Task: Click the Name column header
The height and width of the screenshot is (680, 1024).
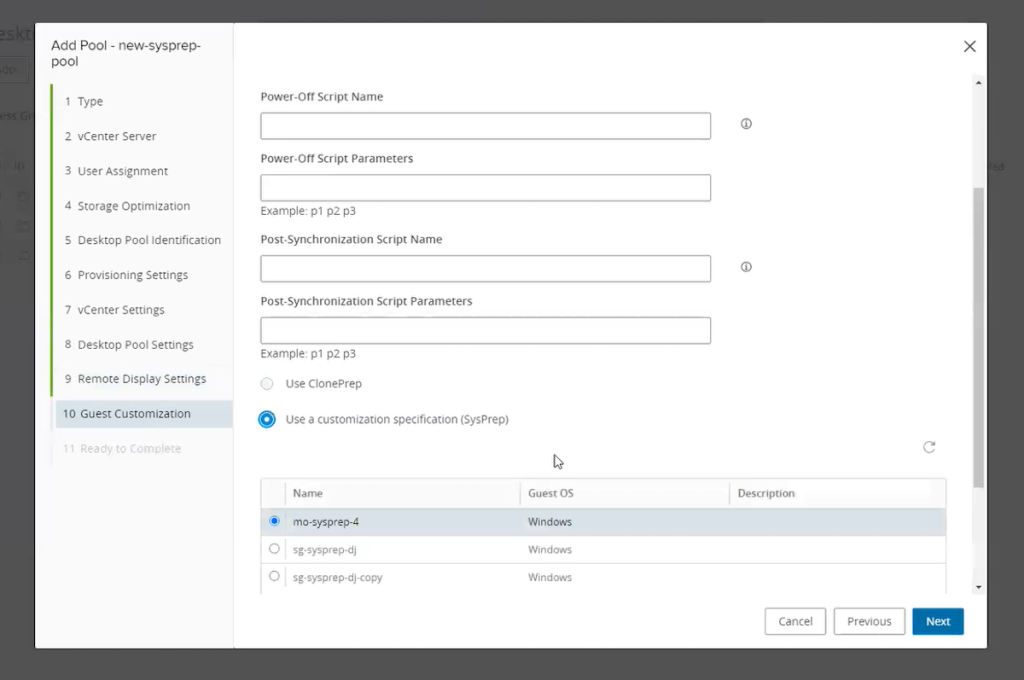Action: [x=307, y=493]
